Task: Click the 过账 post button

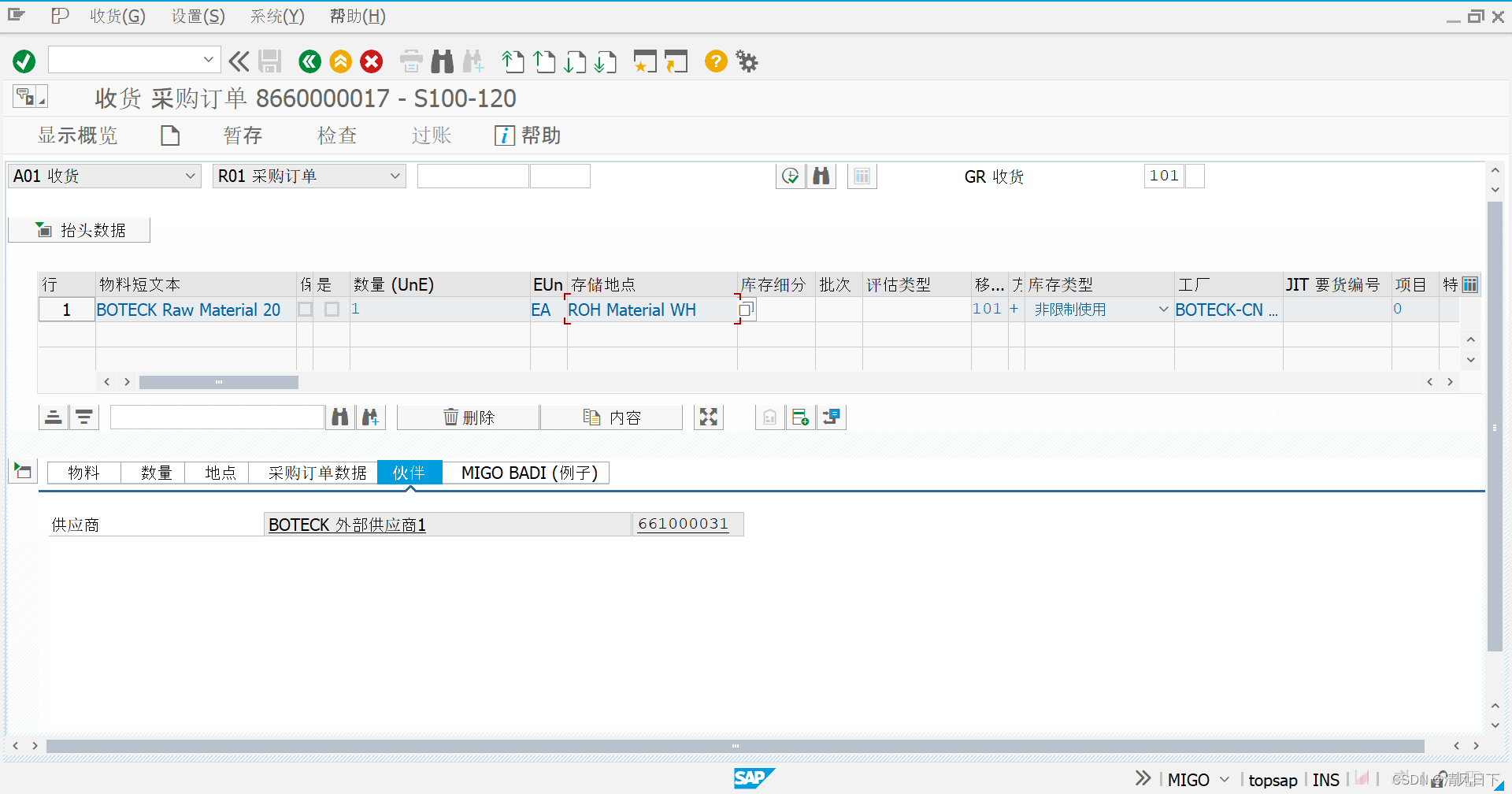Action: tap(432, 135)
